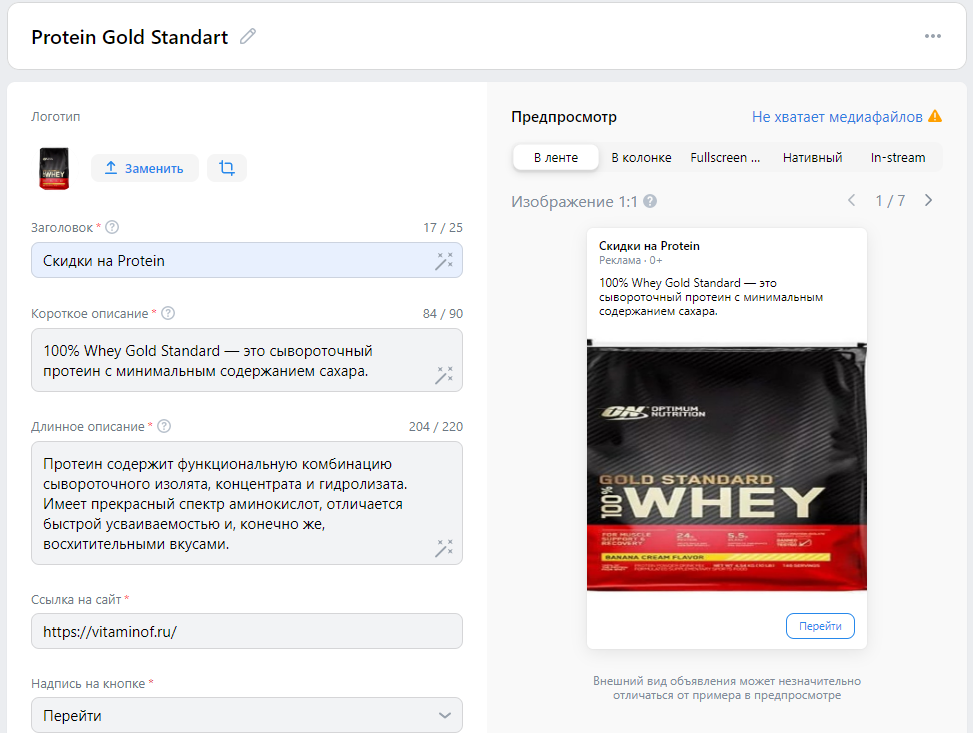Screen dimensions: 973x733
Task: Click the magic wand icon in Длинное описание field
Action: coord(444,548)
